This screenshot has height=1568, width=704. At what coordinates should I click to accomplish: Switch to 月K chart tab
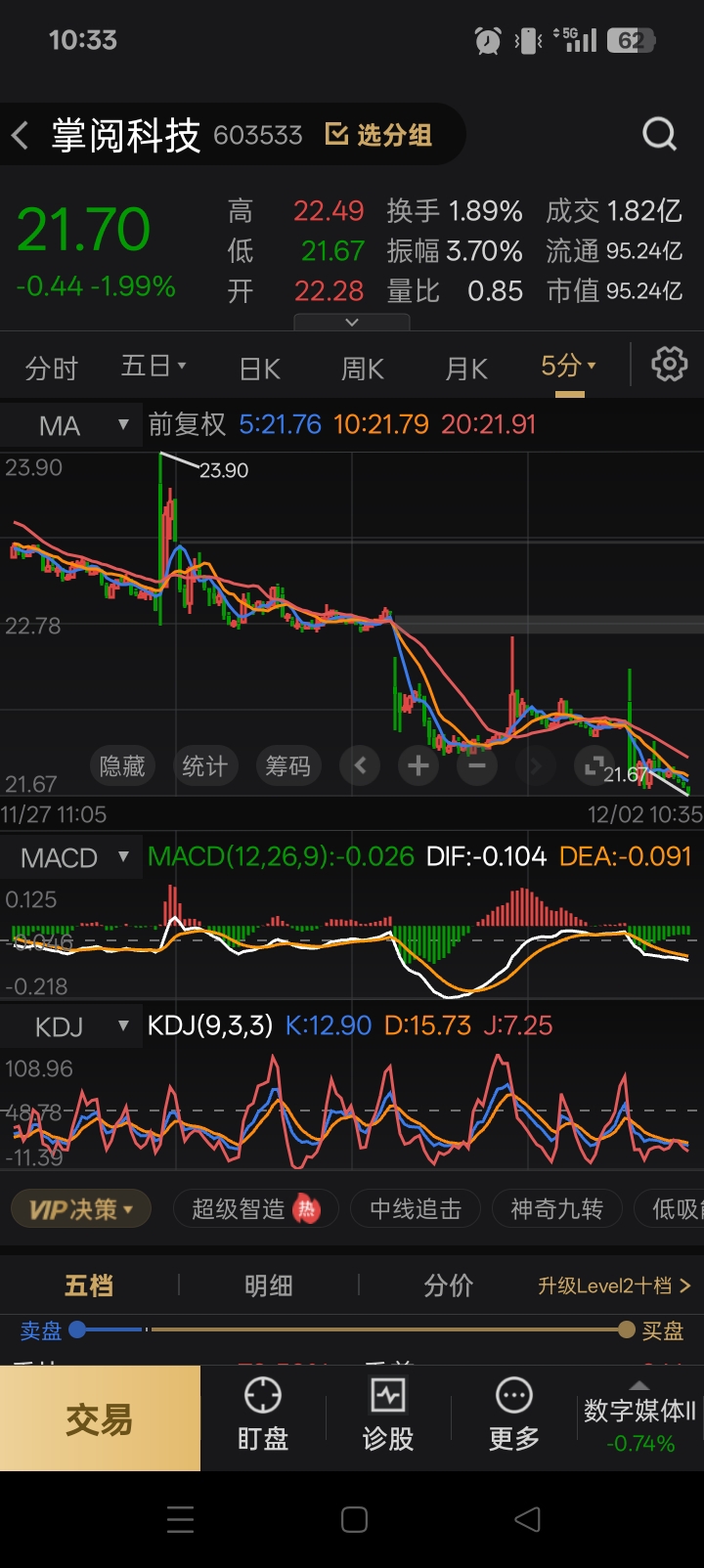point(465,369)
